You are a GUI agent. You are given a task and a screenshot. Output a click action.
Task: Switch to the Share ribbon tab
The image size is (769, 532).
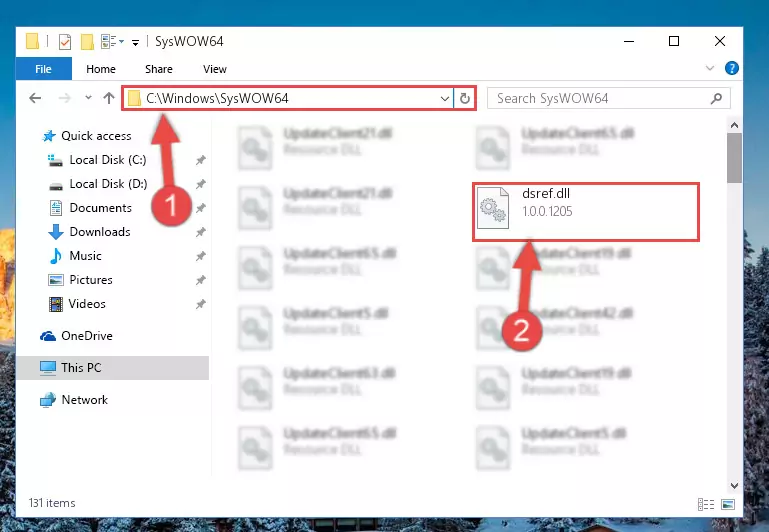tap(158, 69)
